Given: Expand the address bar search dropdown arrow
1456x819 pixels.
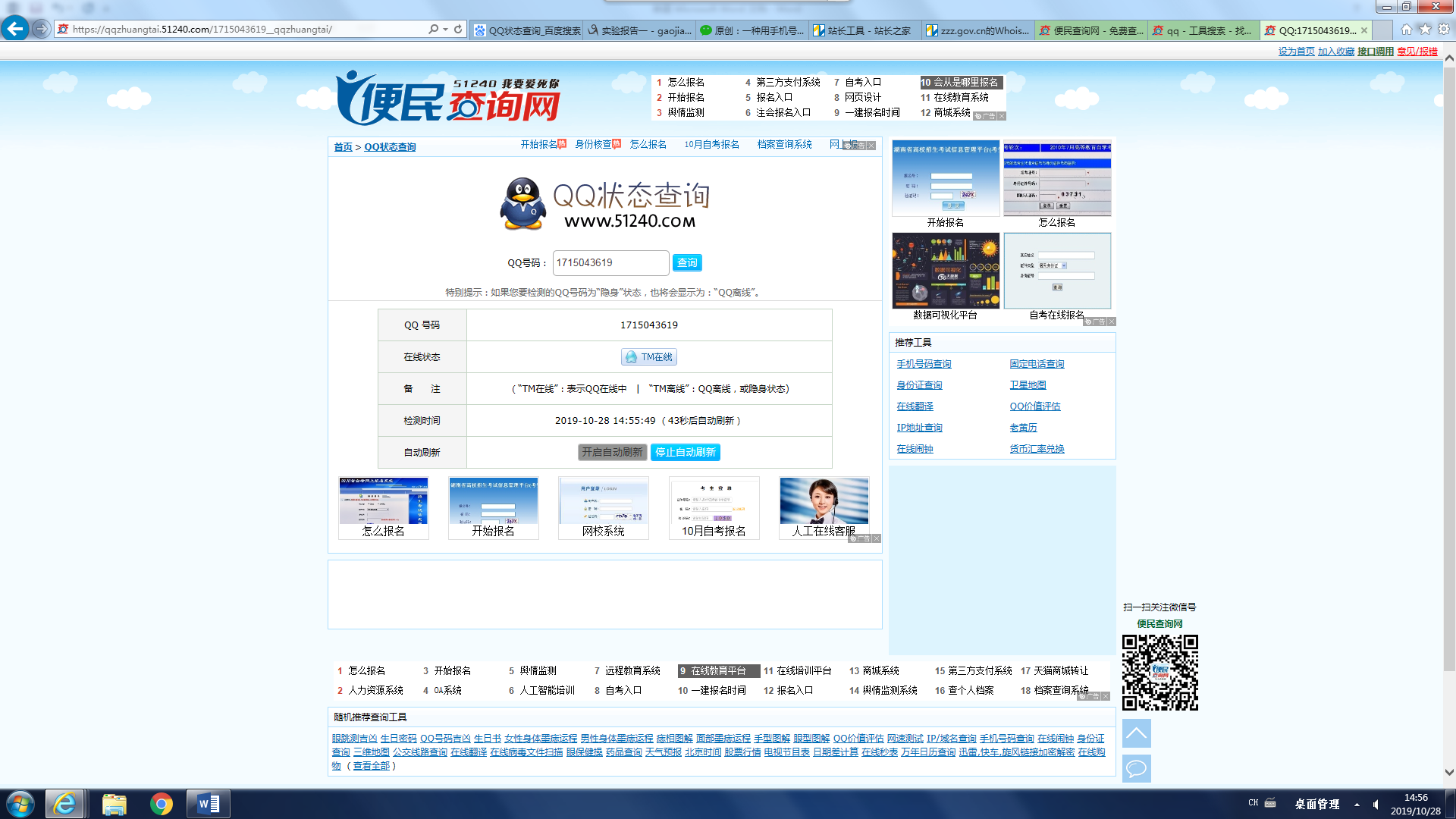Looking at the screenshot, I should tap(445, 30).
